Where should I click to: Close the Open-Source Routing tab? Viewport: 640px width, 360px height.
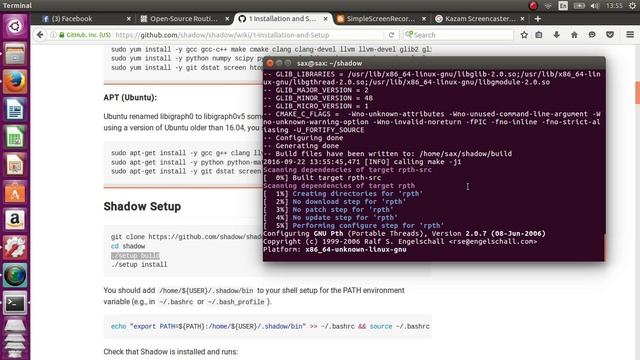227,19
